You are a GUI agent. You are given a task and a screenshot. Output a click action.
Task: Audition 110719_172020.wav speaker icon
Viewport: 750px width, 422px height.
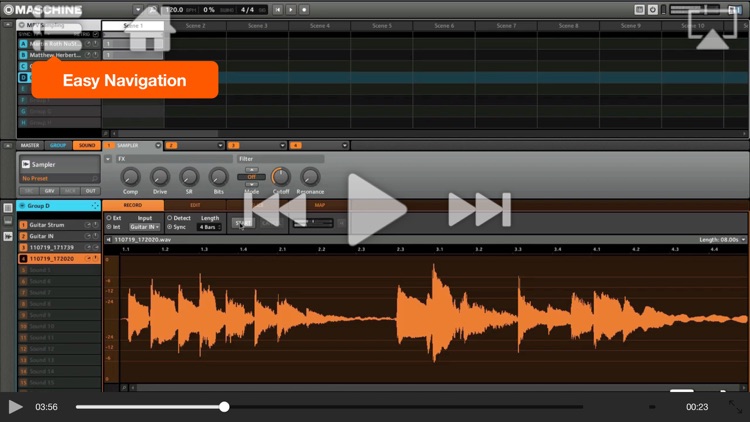click(109, 240)
